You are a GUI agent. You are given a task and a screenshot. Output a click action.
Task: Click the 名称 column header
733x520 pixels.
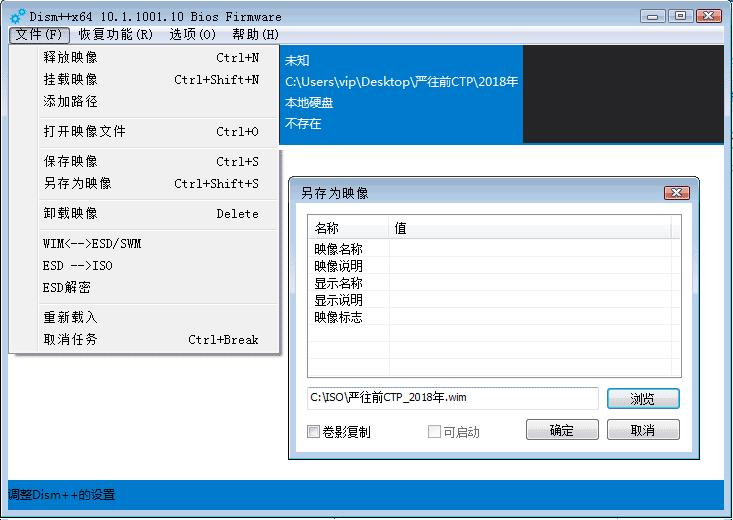(x=348, y=228)
